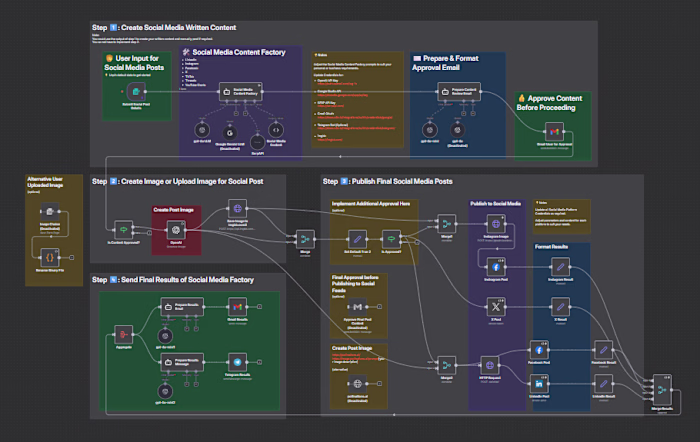Select the Submit Social Post Details form trigger node
700x442 pixels.
(135, 92)
